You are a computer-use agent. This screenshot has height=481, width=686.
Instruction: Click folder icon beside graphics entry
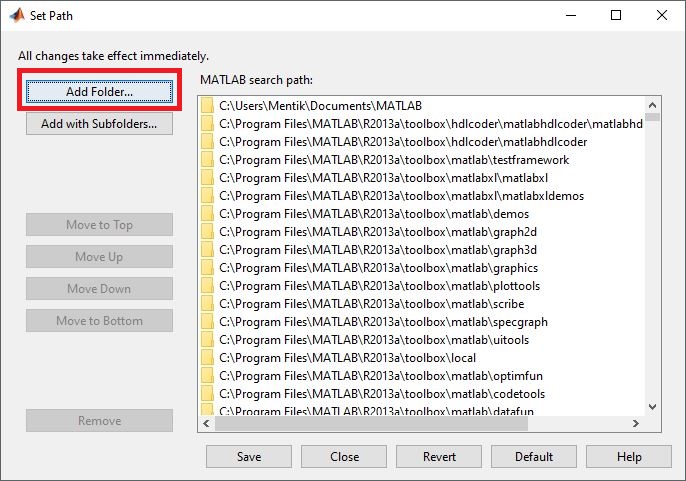(x=207, y=267)
